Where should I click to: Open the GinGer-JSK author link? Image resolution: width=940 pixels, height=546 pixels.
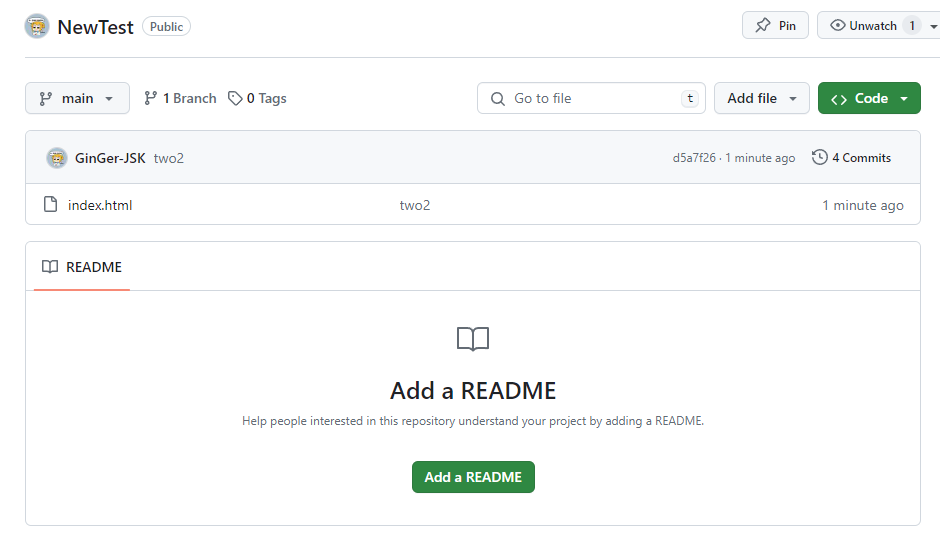click(x=110, y=158)
